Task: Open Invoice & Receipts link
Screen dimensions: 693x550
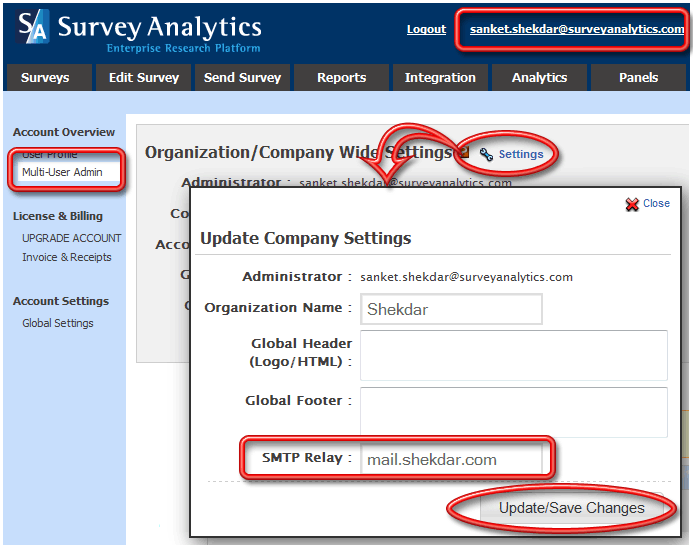Action: pyautogui.click(x=67, y=257)
